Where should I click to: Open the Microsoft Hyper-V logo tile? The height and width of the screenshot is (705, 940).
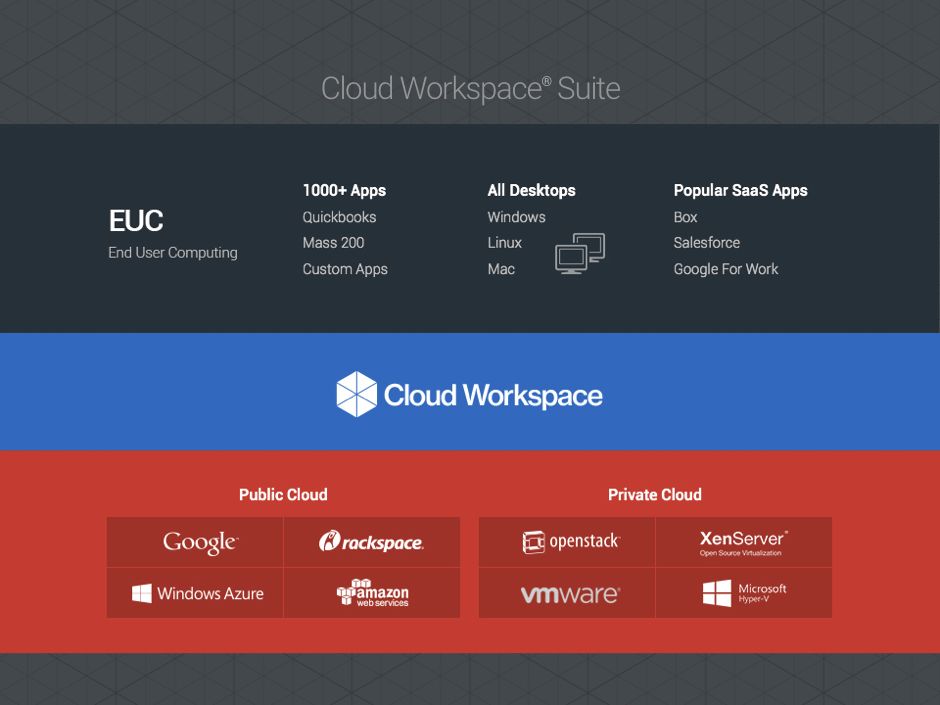744,593
